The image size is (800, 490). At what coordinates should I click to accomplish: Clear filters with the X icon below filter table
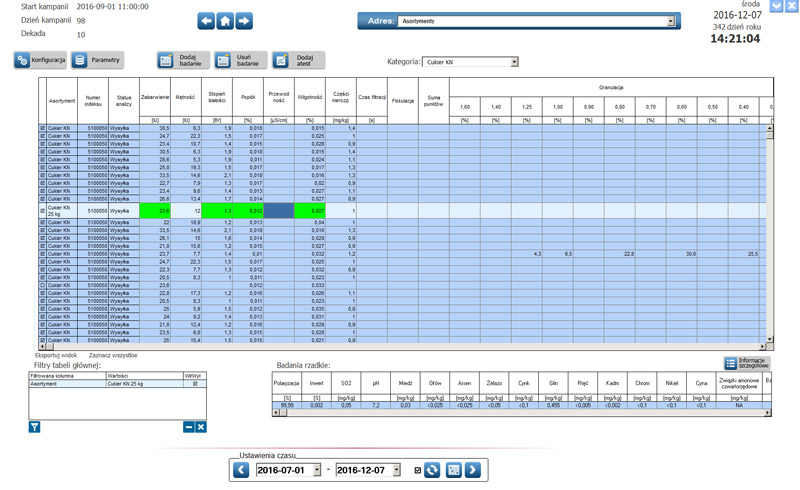point(201,427)
